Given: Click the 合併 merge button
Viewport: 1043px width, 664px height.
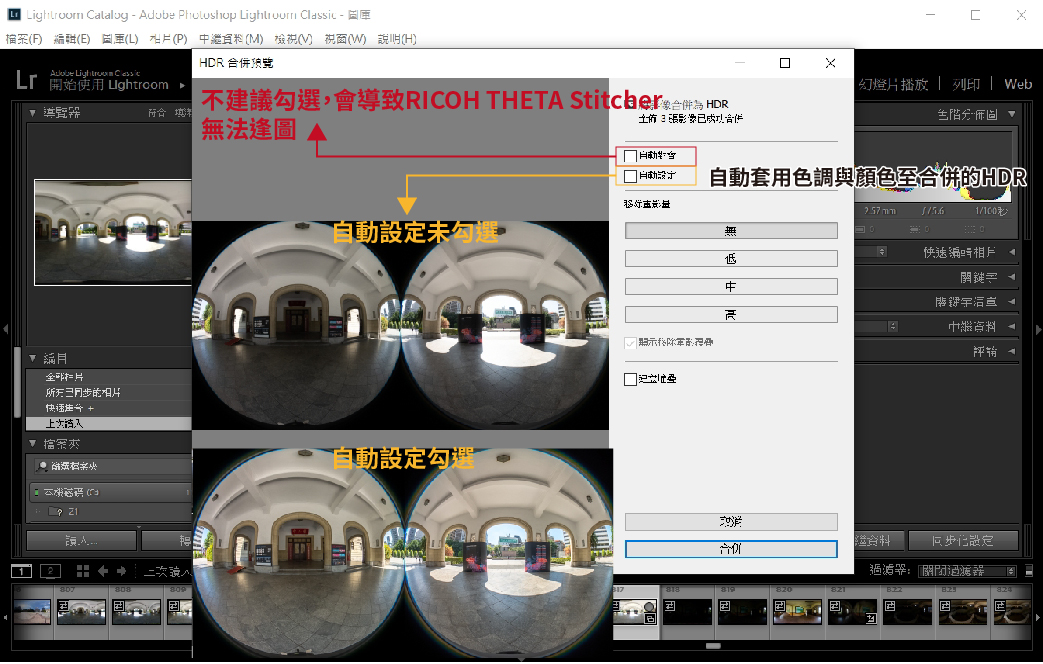Looking at the screenshot, I should 730,549.
